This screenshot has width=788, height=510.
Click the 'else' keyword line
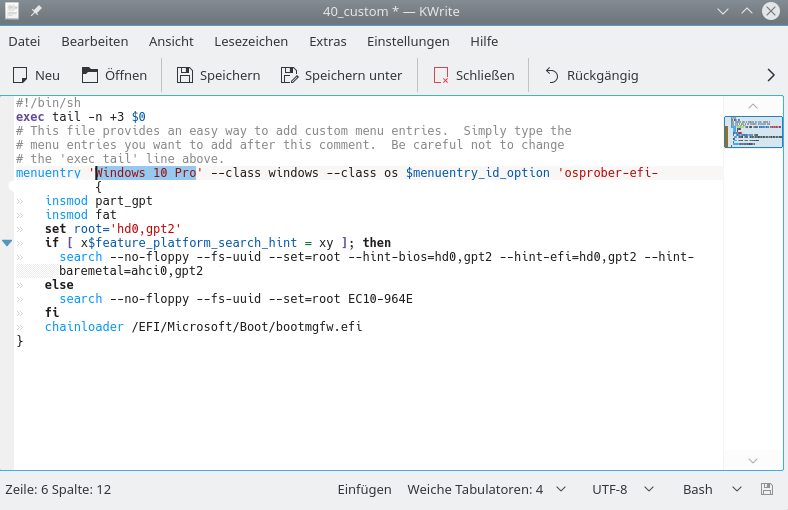point(59,285)
